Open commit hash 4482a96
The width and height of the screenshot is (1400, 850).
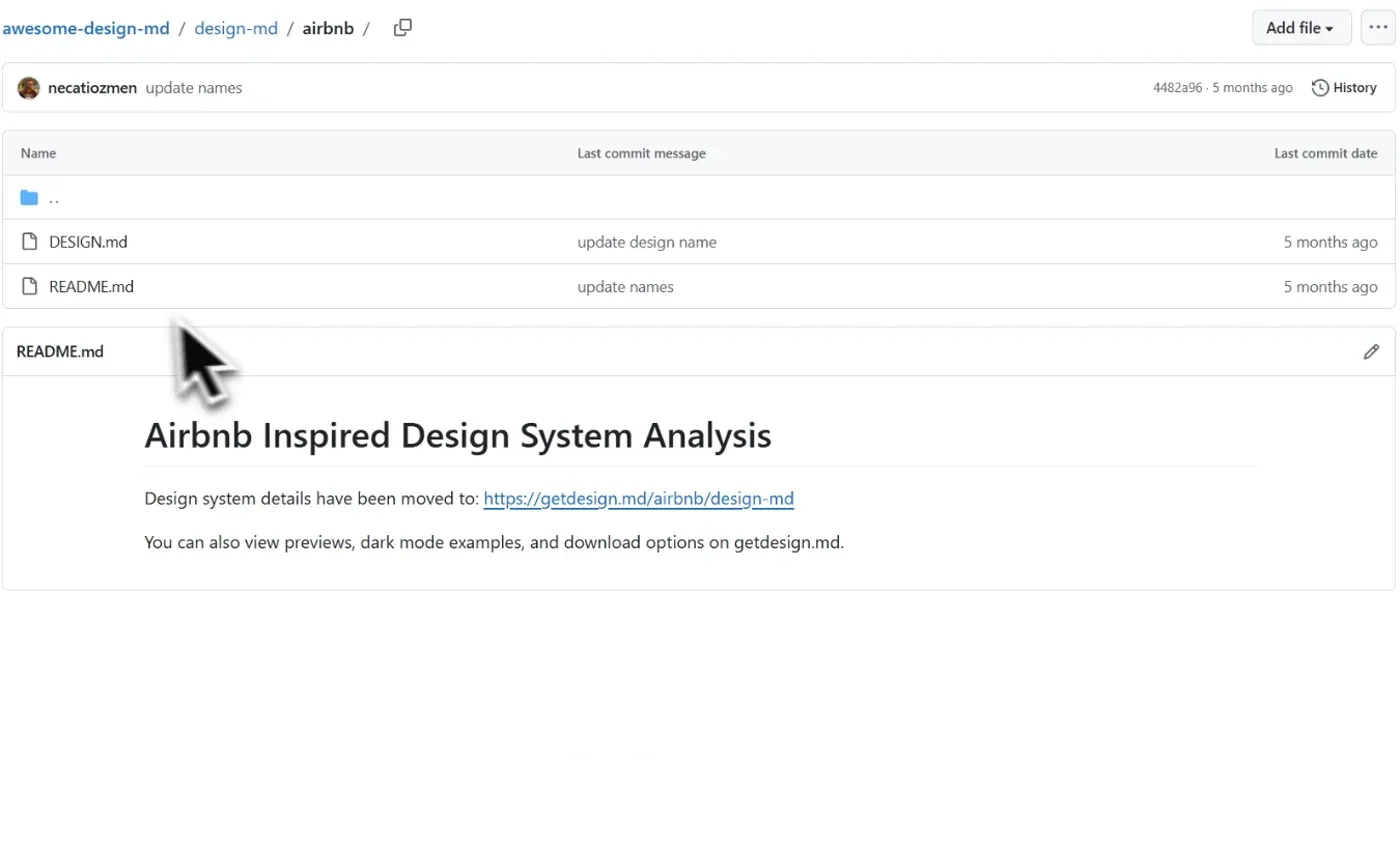coord(1177,88)
